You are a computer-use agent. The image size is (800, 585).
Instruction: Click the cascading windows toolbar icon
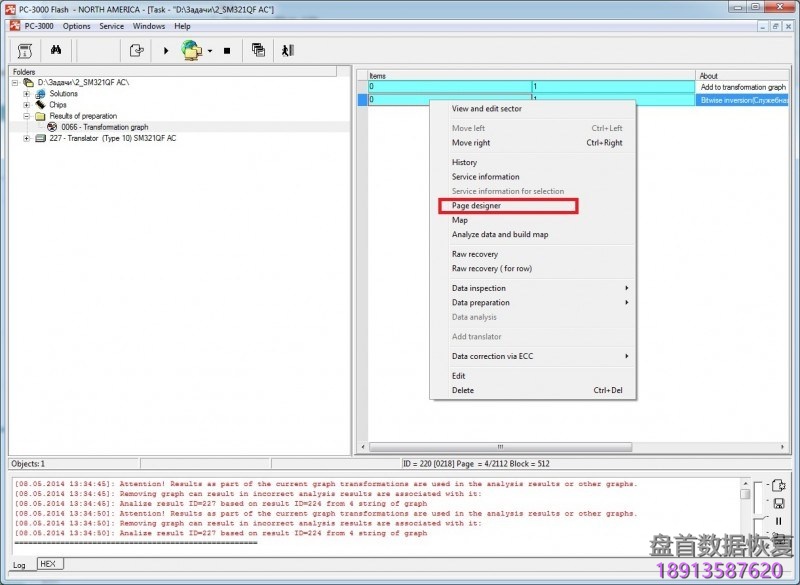[x=258, y=50]
